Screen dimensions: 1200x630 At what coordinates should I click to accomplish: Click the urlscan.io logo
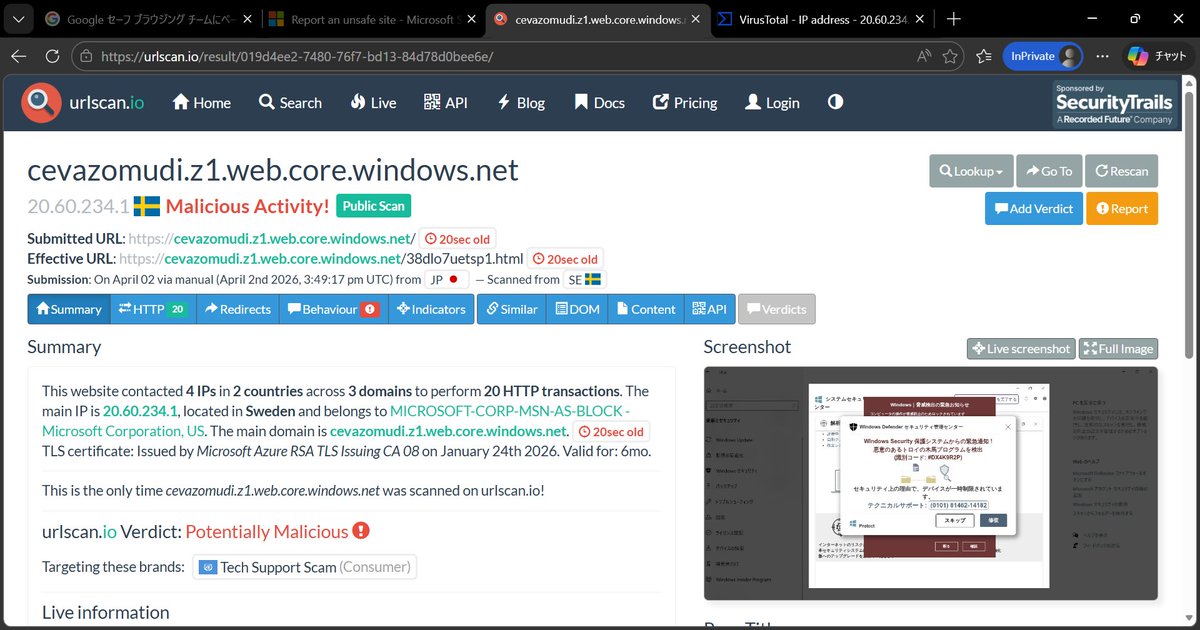(x=83, y=102)
